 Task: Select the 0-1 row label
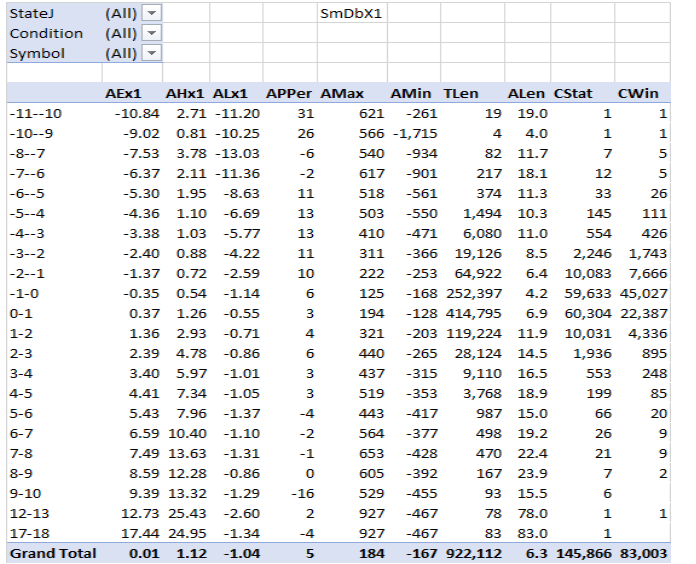pos(21,314)
